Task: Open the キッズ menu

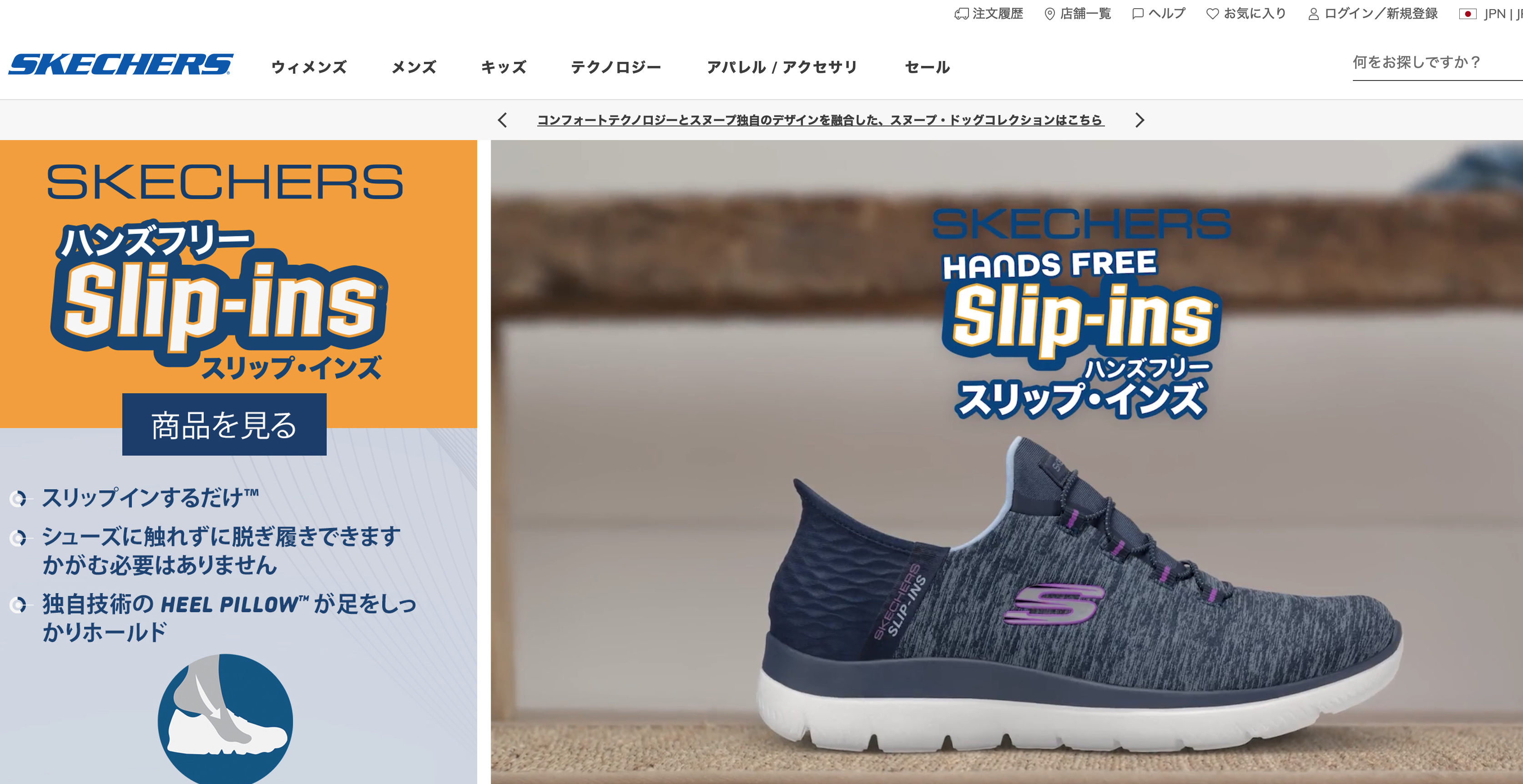Action: pos(503,67)
